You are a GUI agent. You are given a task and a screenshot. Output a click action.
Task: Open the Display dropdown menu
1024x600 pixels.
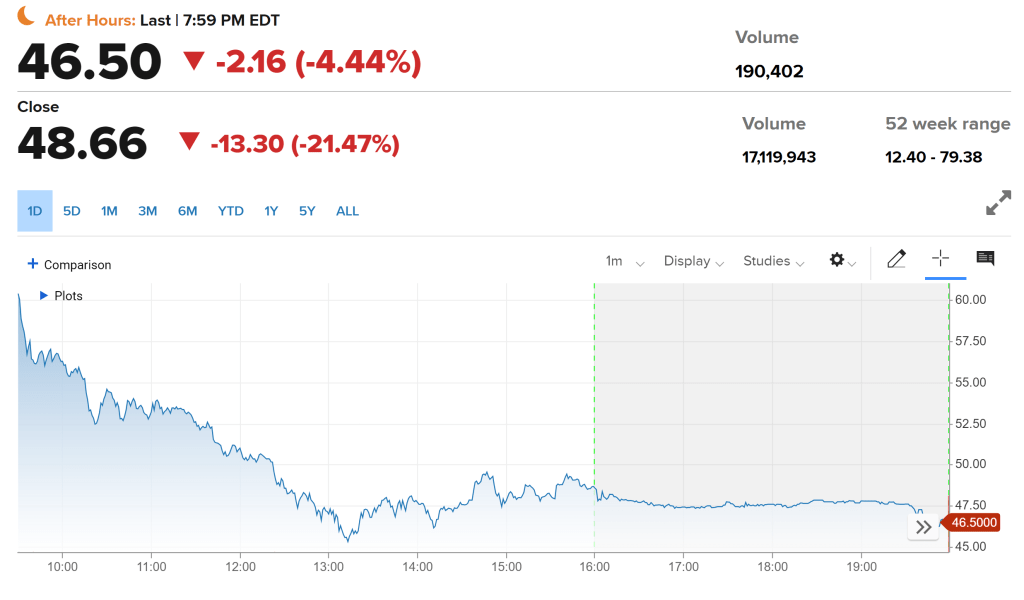point(693,261)
